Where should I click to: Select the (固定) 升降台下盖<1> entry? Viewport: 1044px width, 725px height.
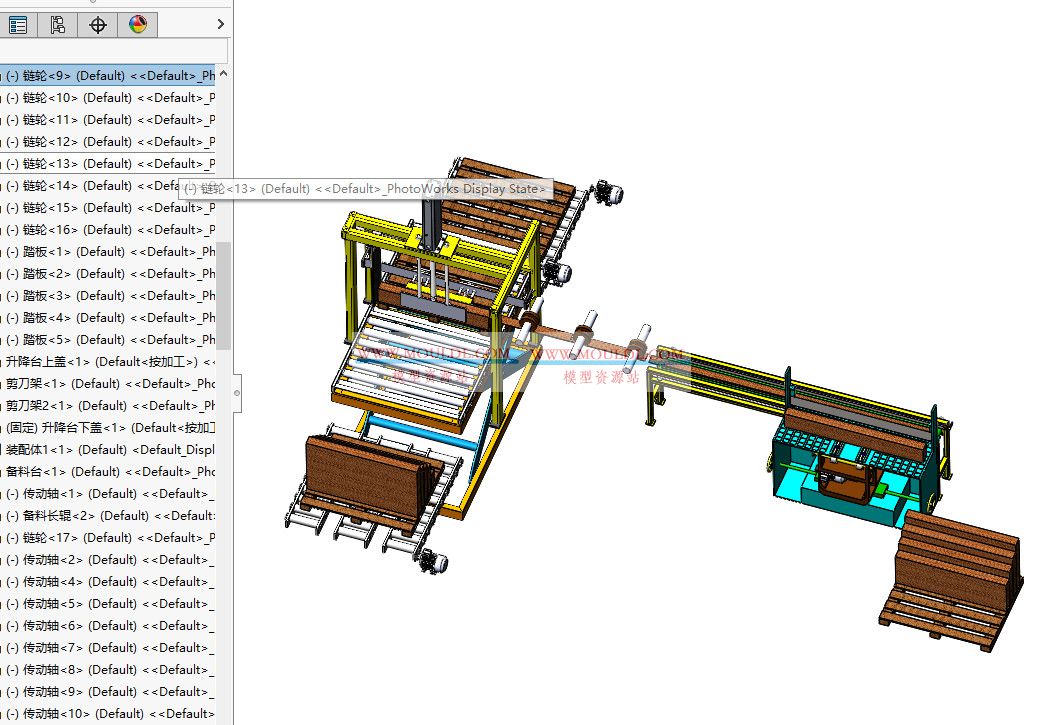(x=100, y=427)
